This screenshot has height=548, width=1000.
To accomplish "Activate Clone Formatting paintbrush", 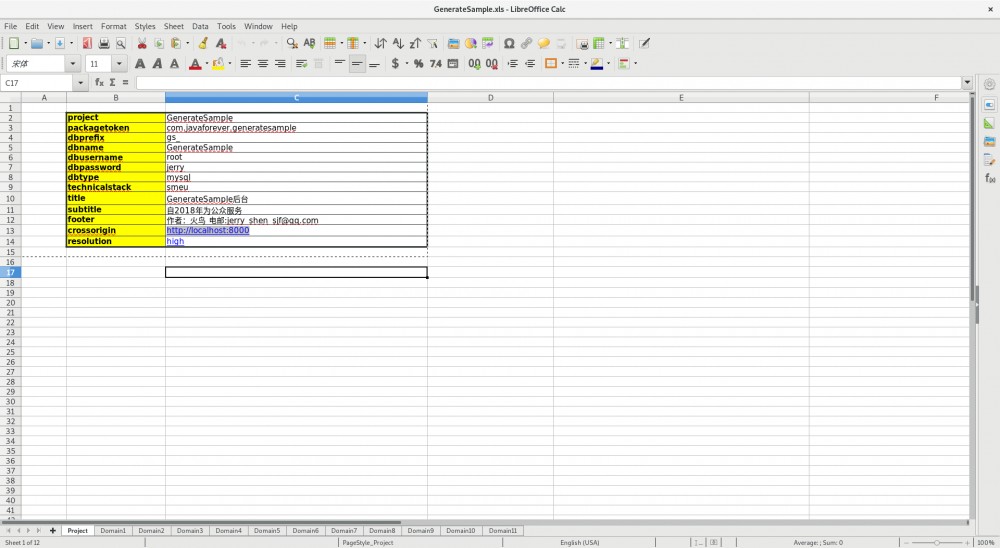I will tap(203, 43).
